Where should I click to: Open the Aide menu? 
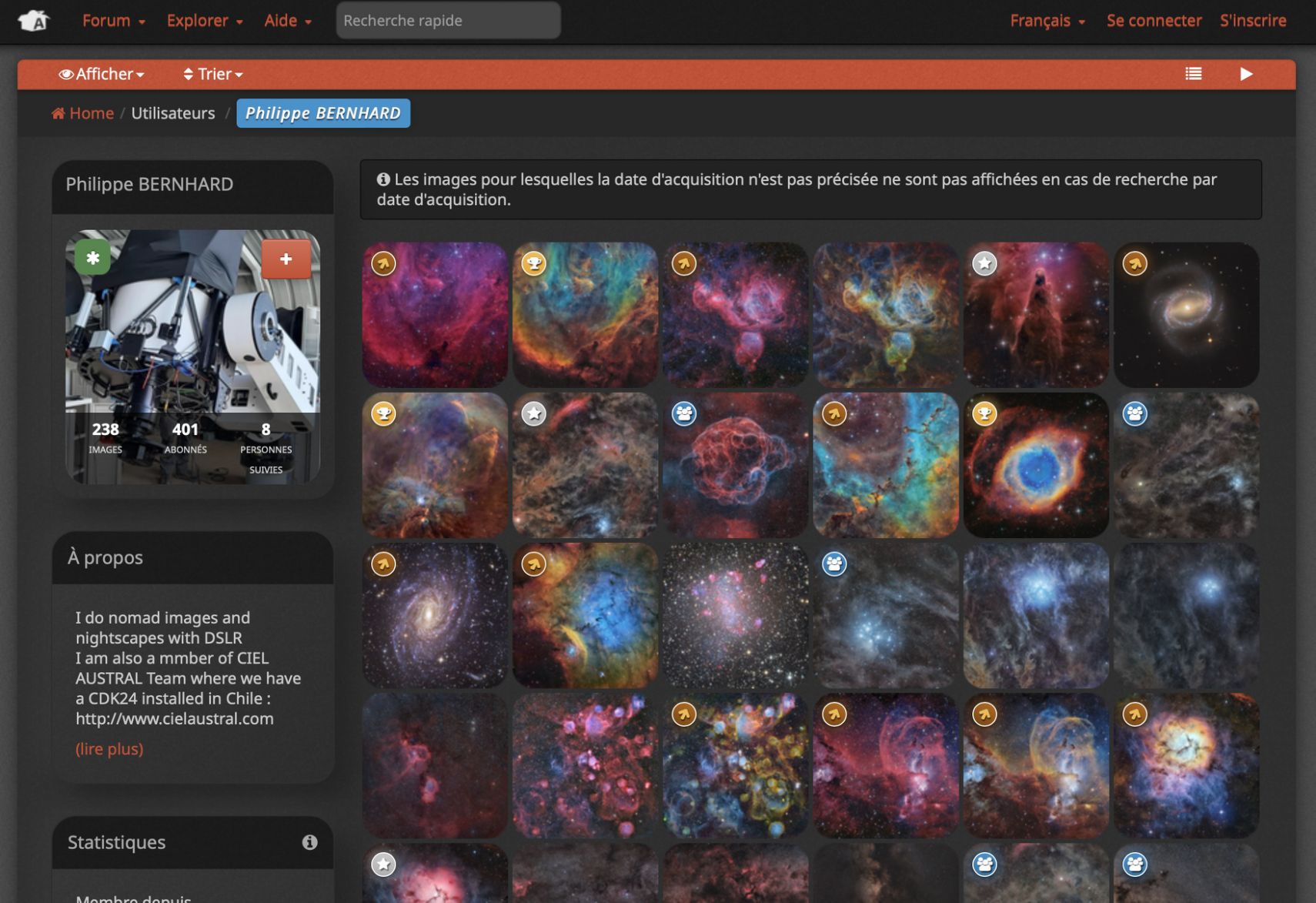coord(288,21)
